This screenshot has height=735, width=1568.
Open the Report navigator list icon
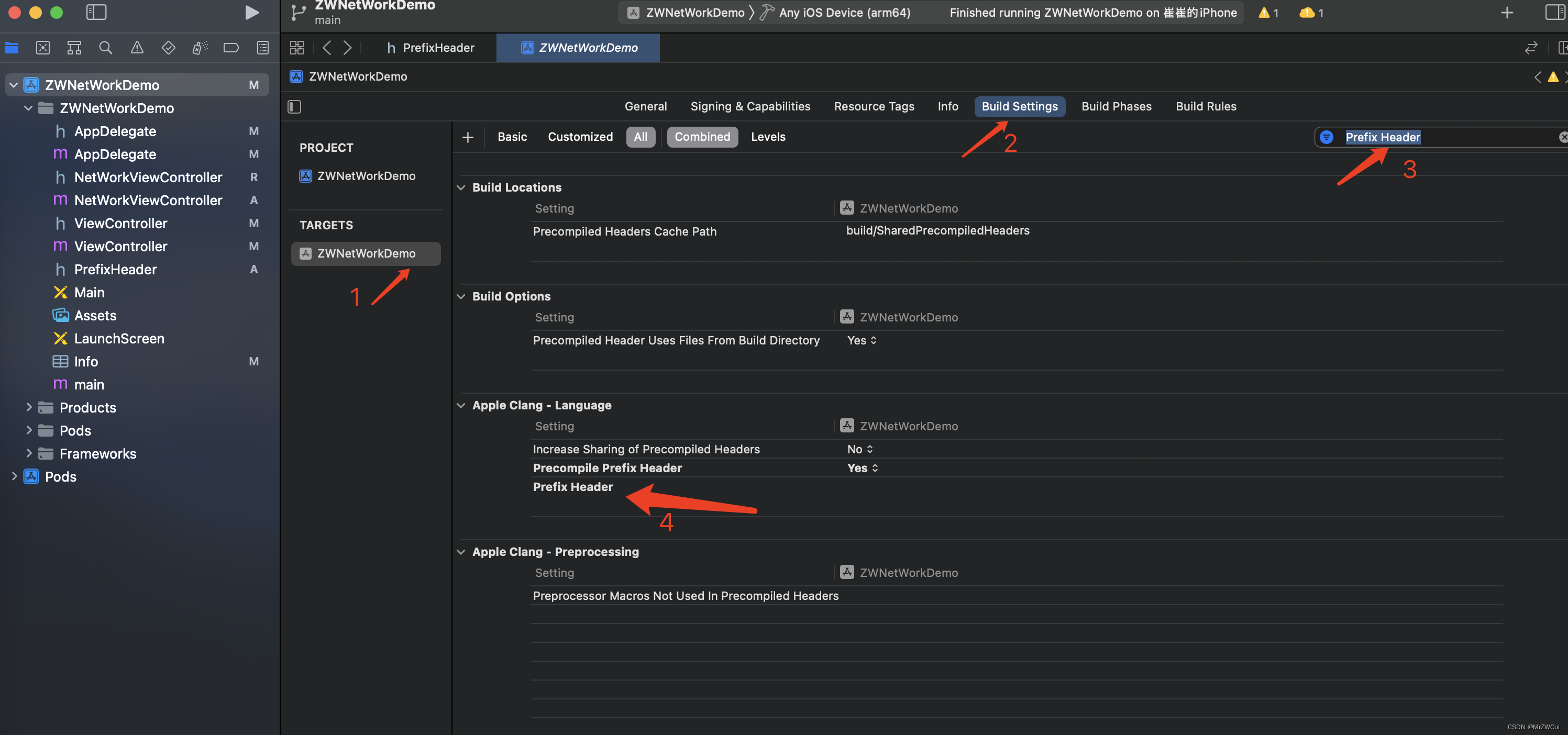pos(262,48)
